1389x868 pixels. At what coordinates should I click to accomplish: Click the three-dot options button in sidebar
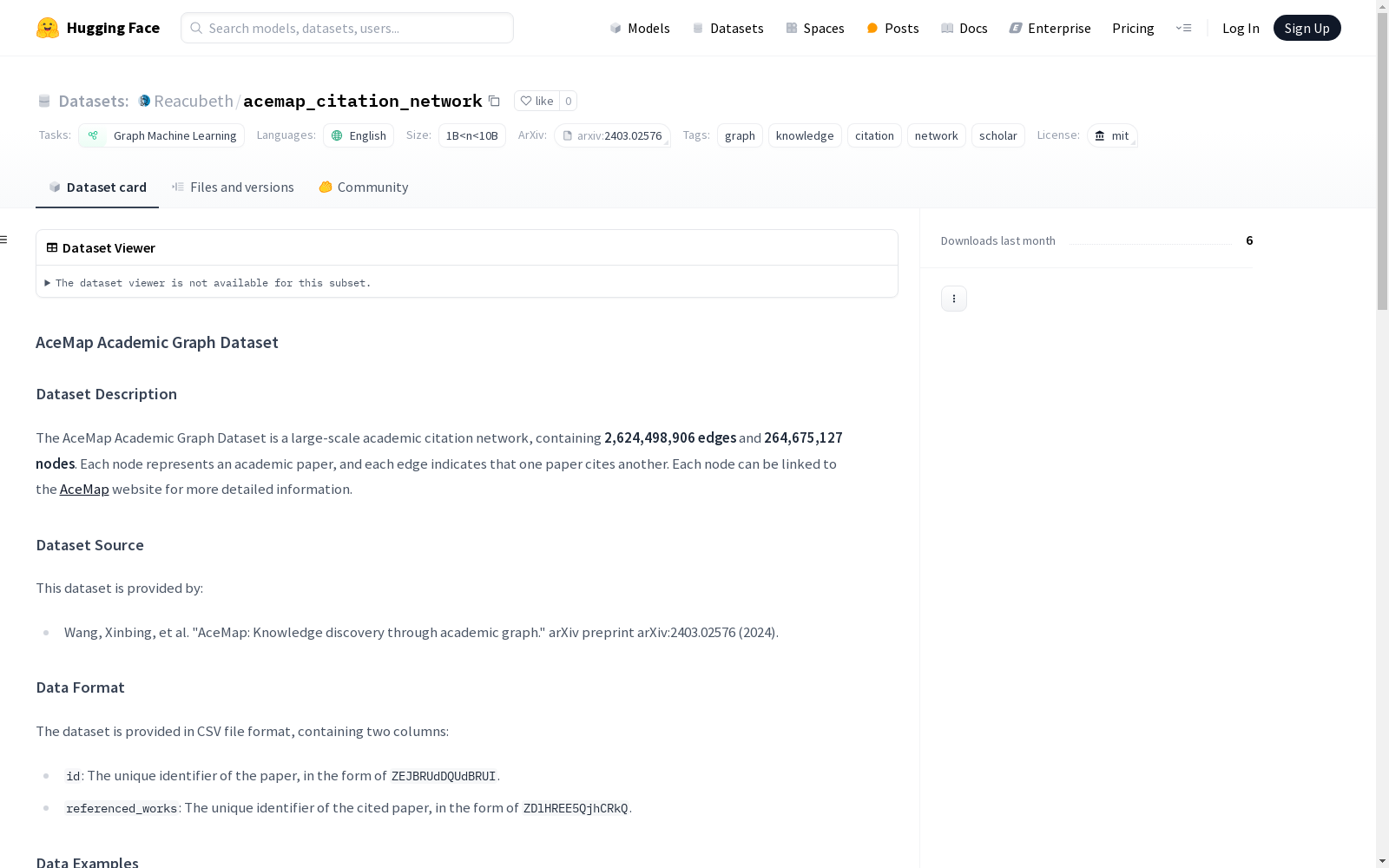[x=954, y=299]
